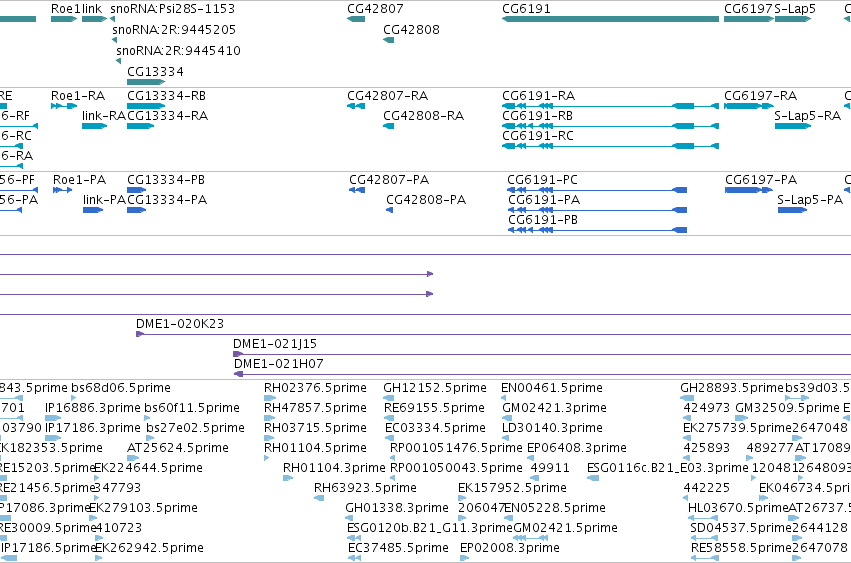Select EST GH01338.3prime

click(x=350, y=518)
